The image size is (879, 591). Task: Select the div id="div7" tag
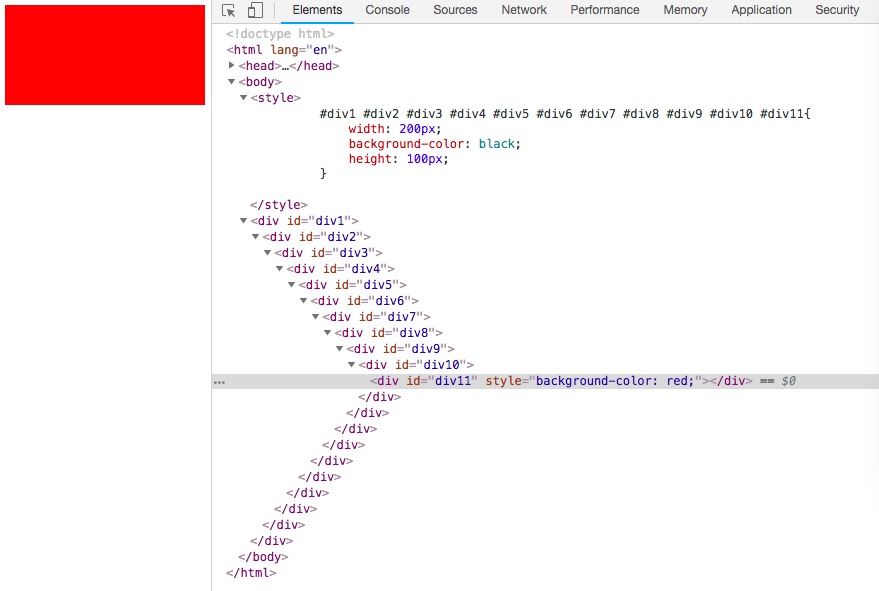tap(377, 317)
